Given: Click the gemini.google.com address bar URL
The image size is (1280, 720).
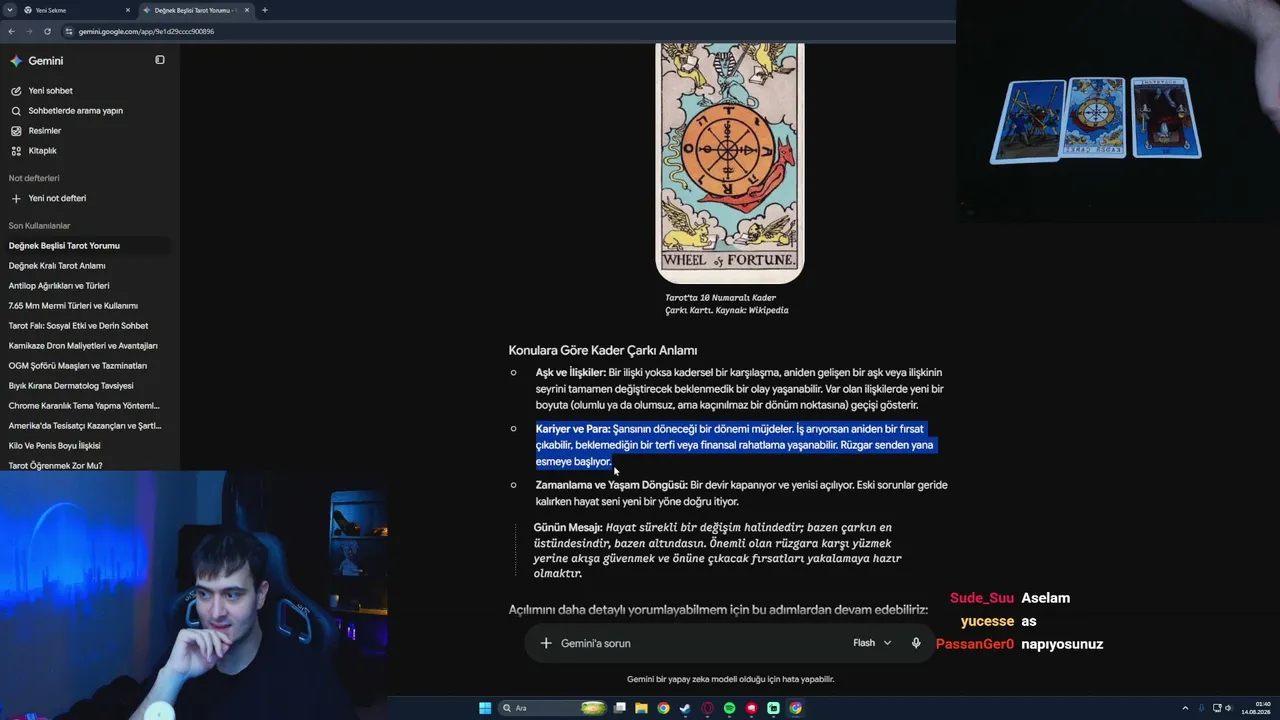Looking at the screenshot, I should pos(147,31).
